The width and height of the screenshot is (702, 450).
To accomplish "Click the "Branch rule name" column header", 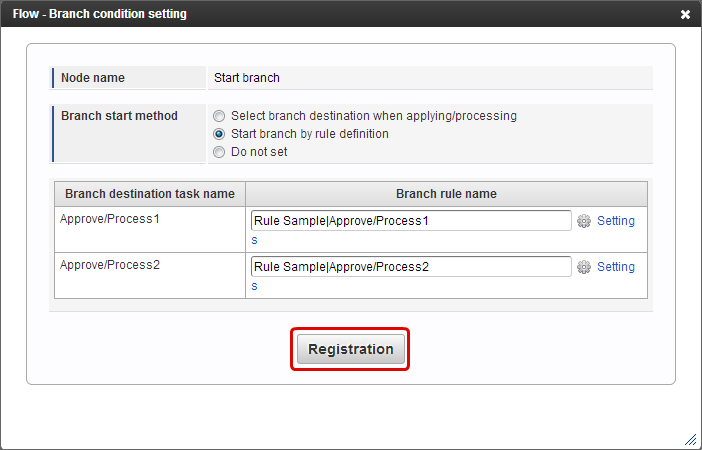I will (x=446, y=194).
